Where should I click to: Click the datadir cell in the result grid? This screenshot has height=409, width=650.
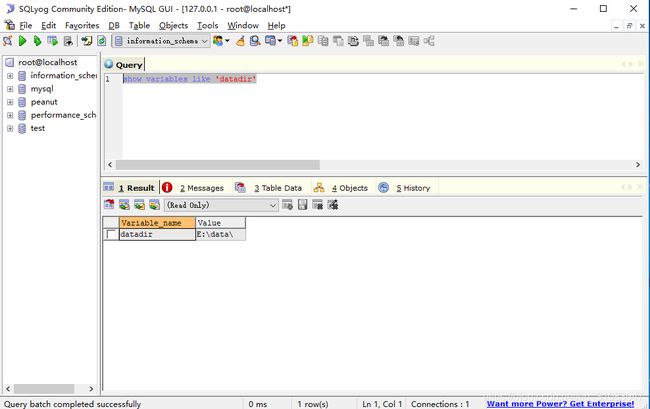click(157, 235)
